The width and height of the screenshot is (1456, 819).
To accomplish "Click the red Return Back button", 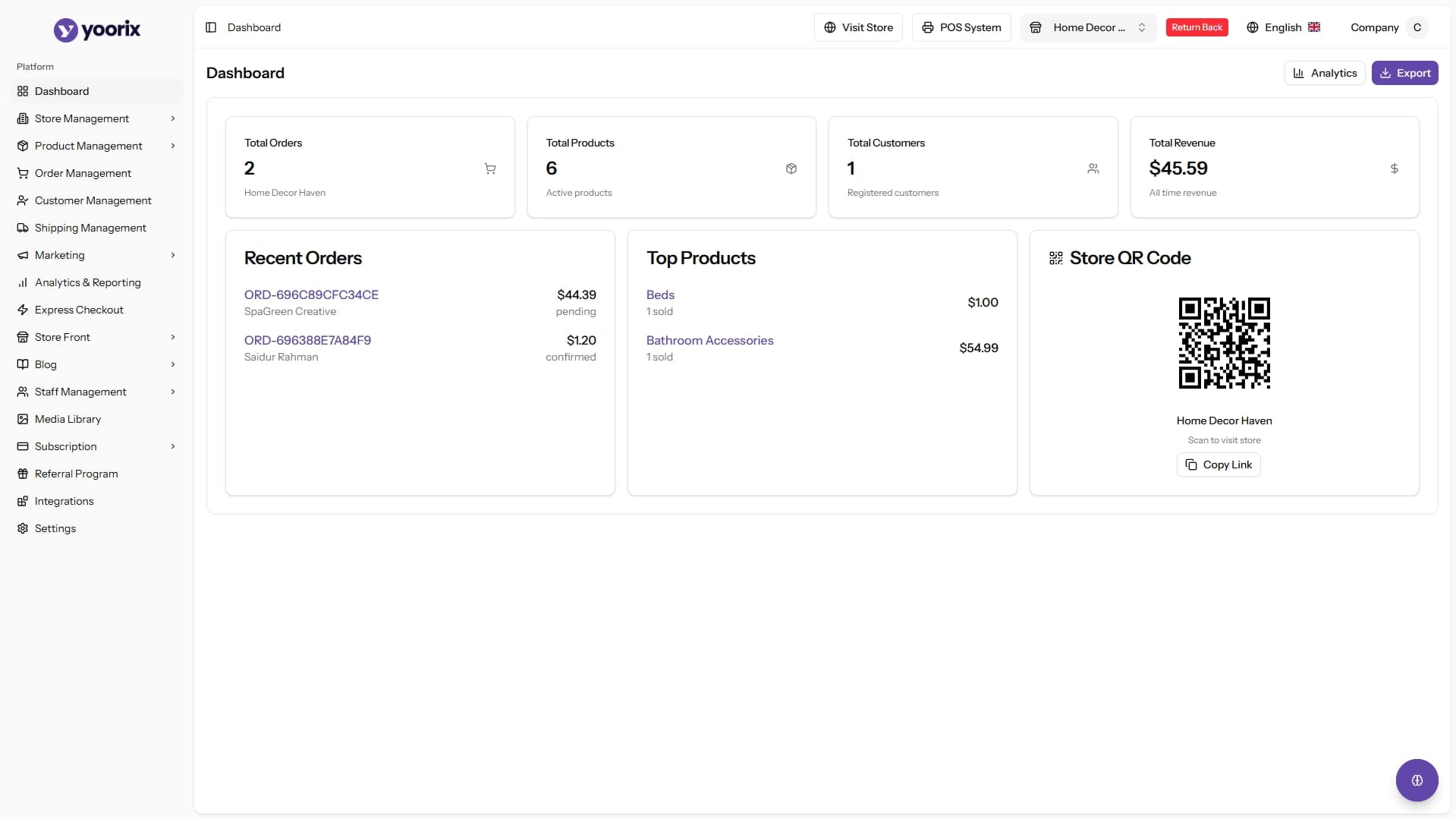I will tap(1197, 27).
